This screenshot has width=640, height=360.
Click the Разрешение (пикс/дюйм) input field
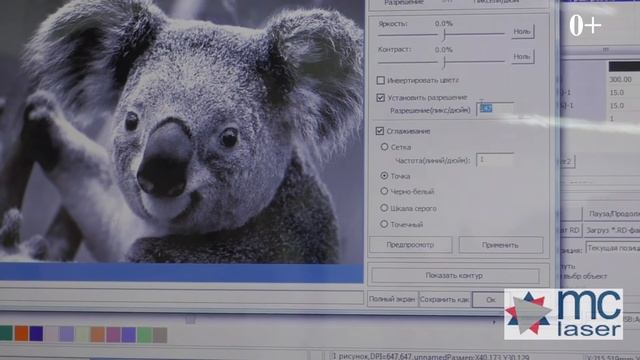[495, 109]
